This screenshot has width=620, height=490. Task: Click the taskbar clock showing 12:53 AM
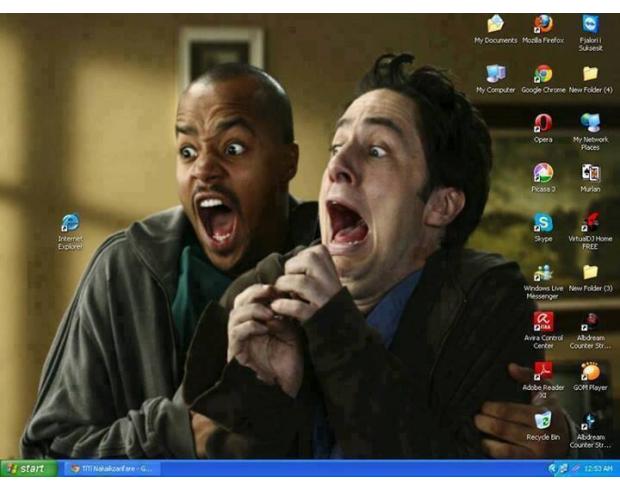pyautogui.click(x=598, y=469)
